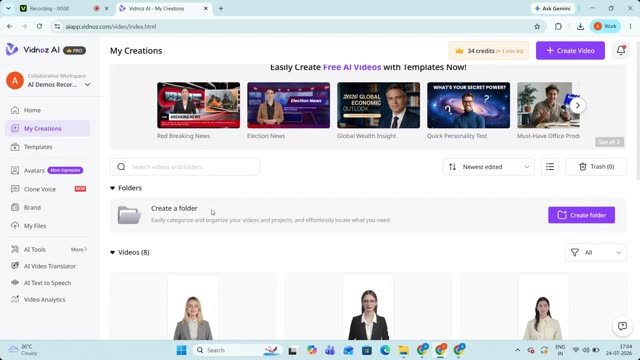Click the Create Video button
The height and width of the screenshot is (360, 640).
click(x=570, y=51)
